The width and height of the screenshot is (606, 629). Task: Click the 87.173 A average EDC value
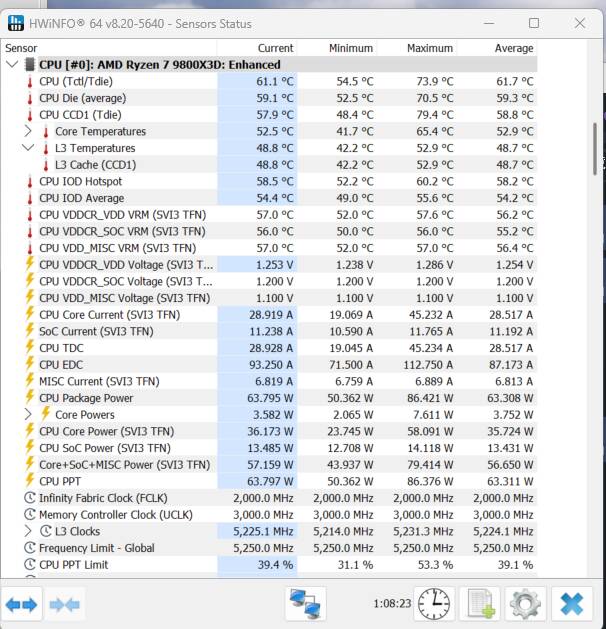(511, 365)
